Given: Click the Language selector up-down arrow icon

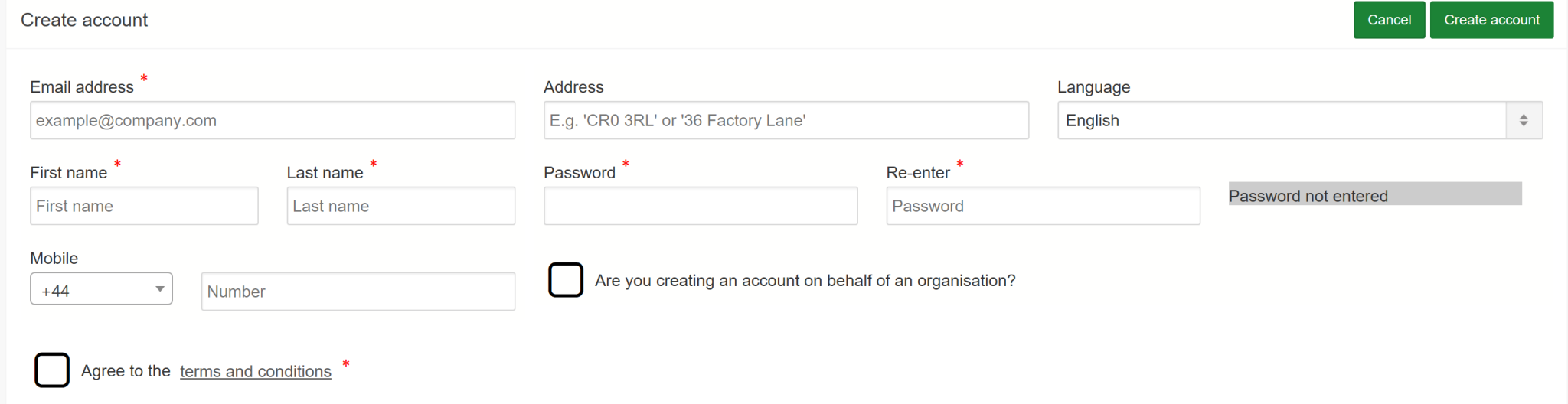Looking at the screenshot, I should 1524,120.
